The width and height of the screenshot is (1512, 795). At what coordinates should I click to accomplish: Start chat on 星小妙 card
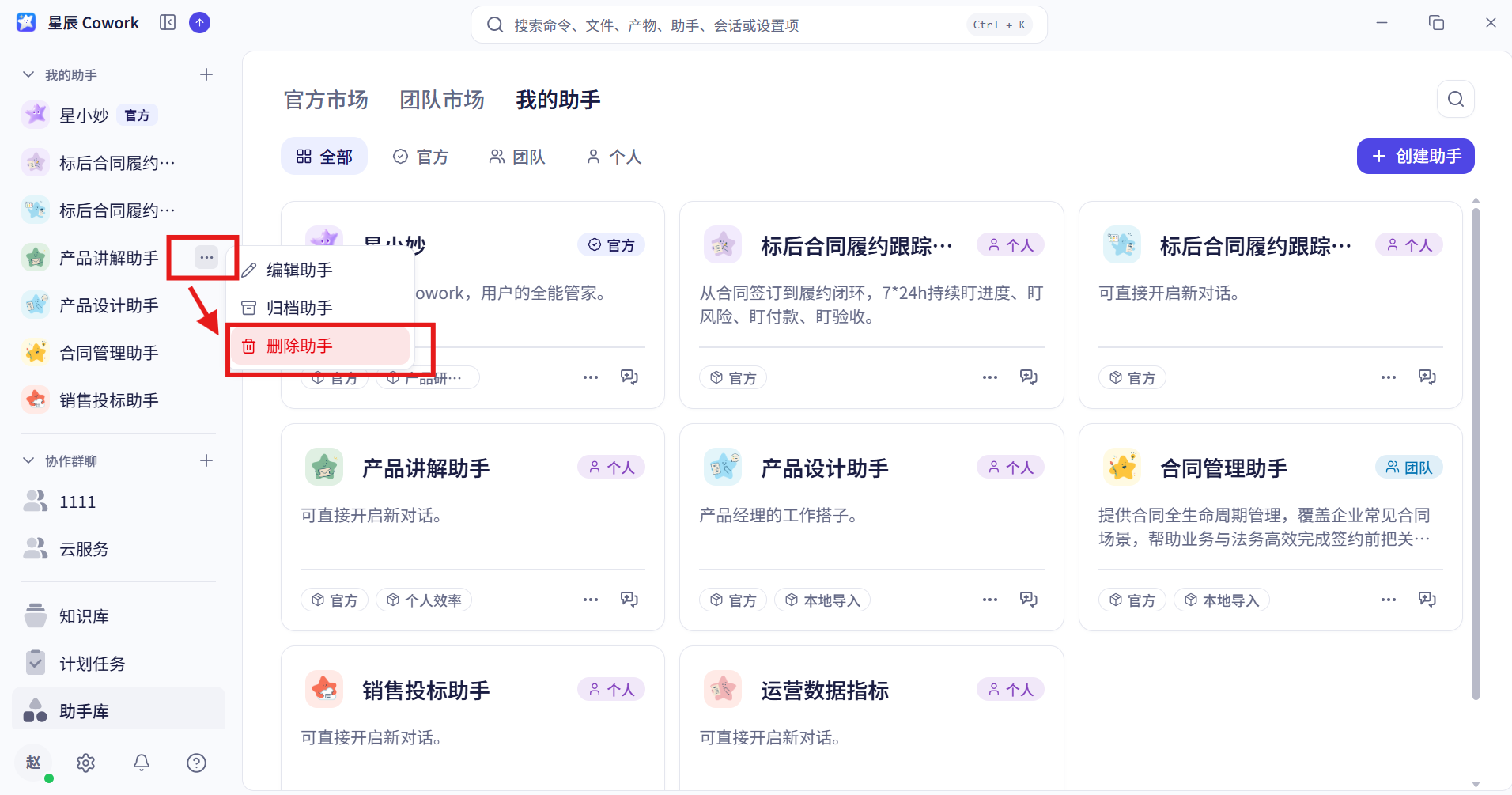[629, 377]
